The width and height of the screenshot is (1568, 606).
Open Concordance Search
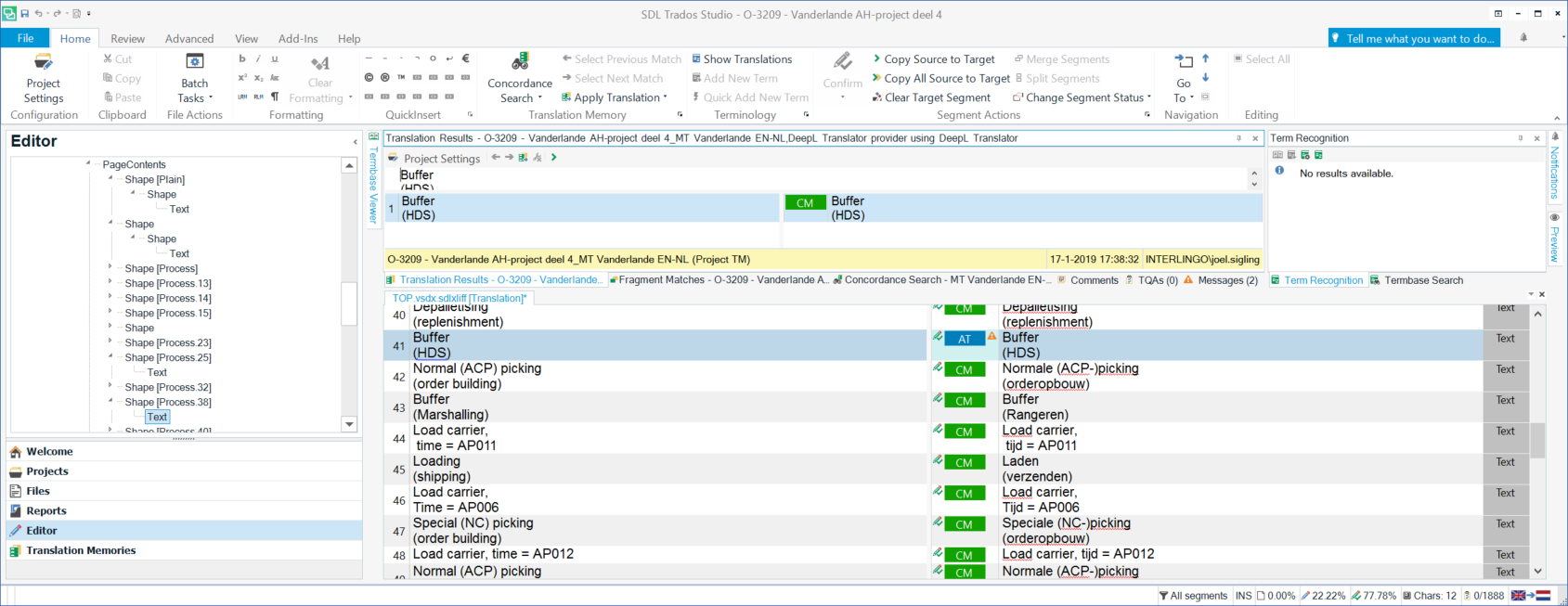520,78
